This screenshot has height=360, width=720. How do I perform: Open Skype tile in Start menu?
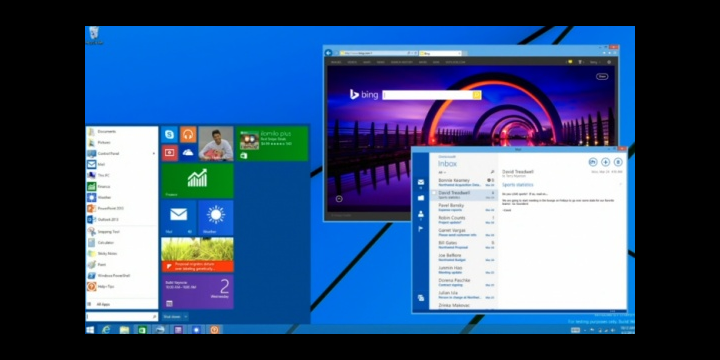(x=169, y=135)
